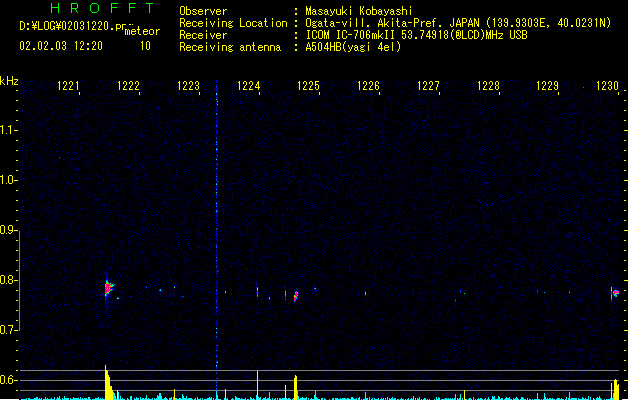This screenshot has height=400, width=629.
Task: Click the Receiver label
Action: (203, 35)
